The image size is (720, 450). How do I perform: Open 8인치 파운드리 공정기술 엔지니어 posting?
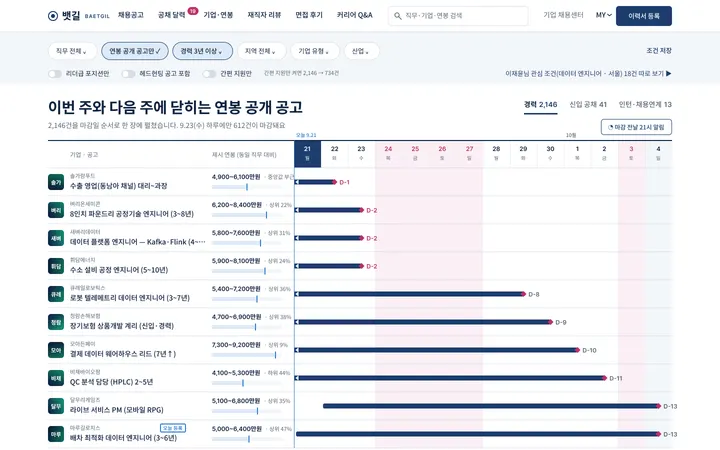point(132,214)
